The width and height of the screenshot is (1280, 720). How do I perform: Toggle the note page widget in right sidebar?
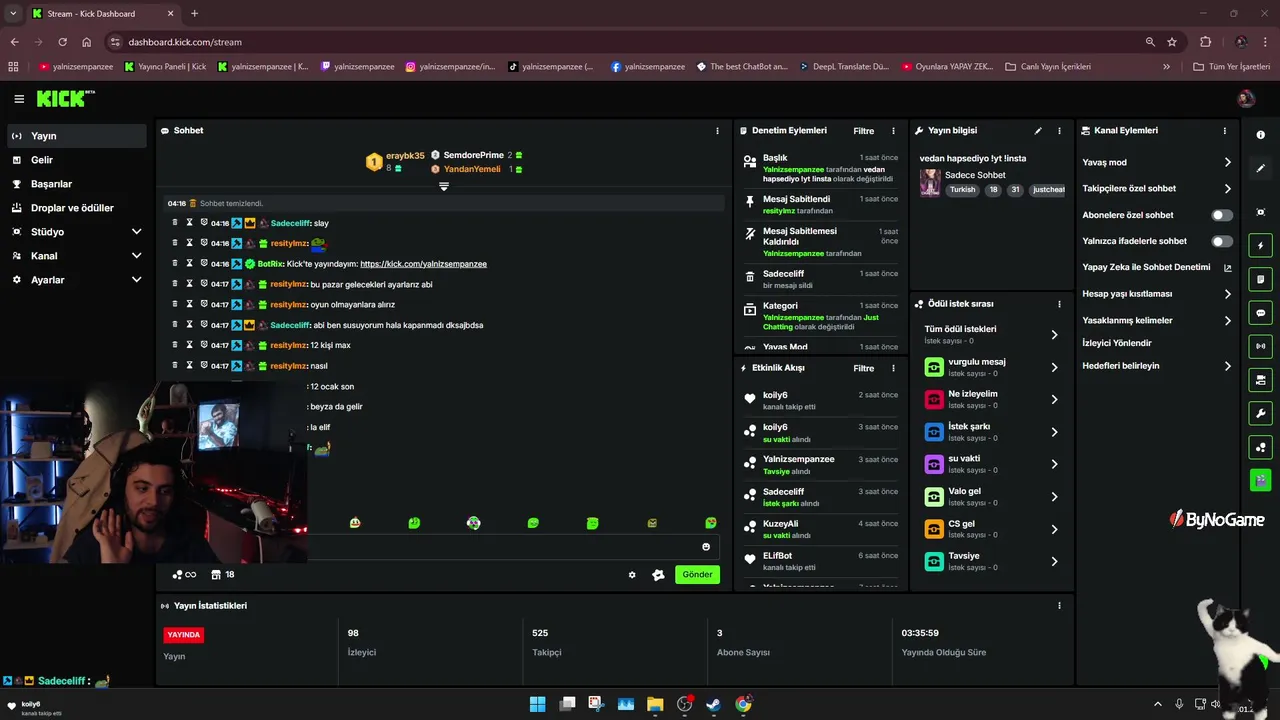[x=1260, y=279]
